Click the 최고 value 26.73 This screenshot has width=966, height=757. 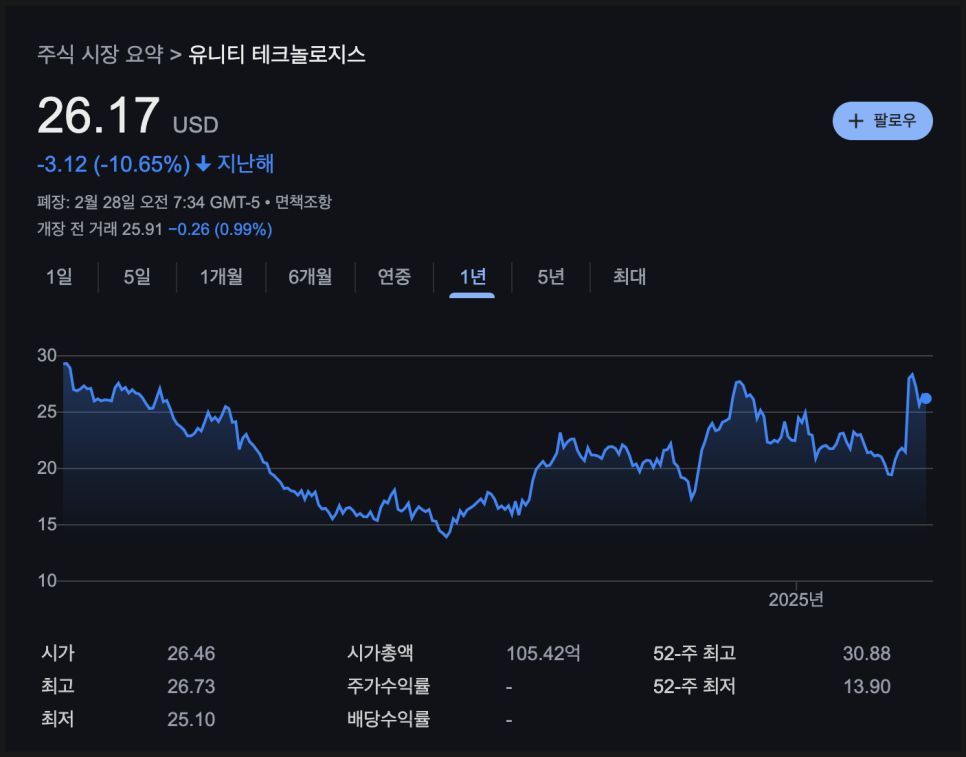pos(191,686)
